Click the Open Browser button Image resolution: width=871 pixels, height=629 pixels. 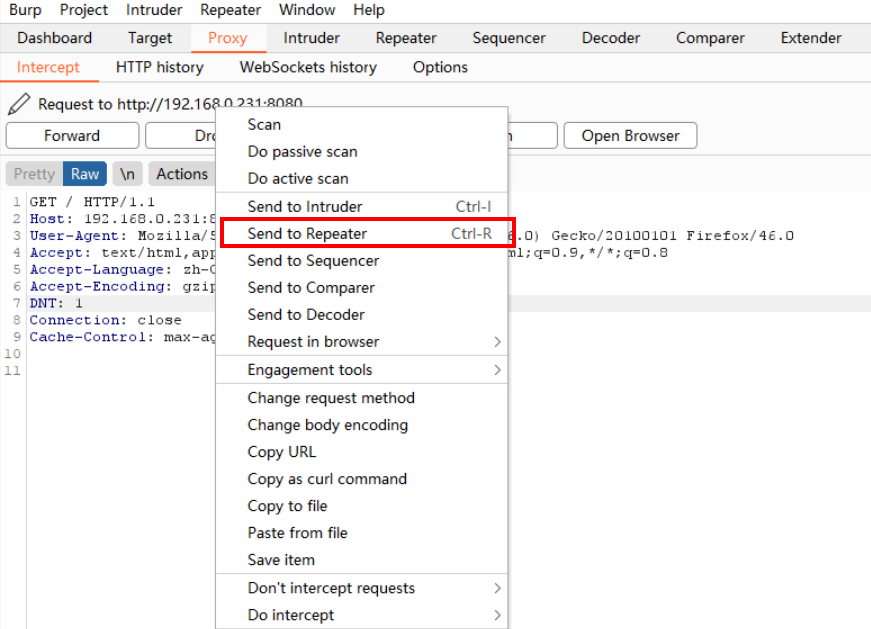[x=630, y=136]
